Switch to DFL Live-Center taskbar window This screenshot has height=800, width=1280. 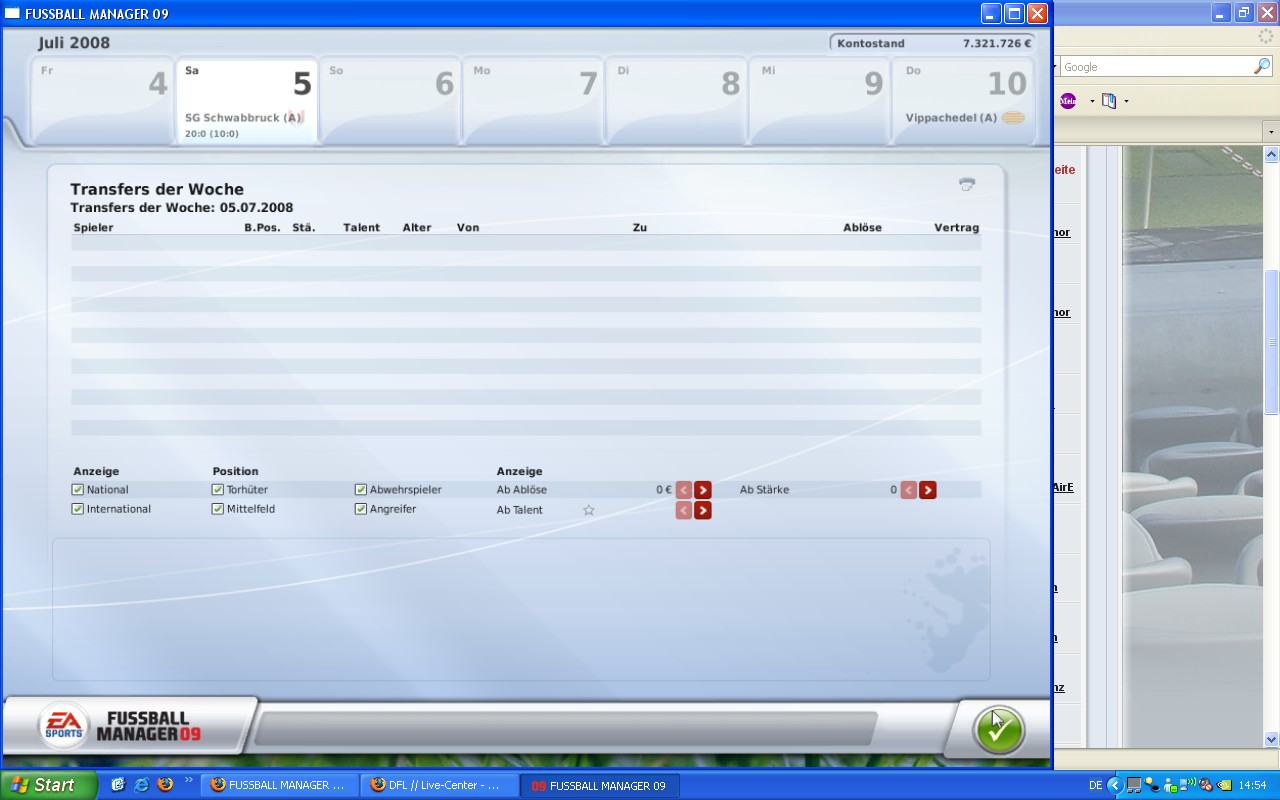coord(437,785)
